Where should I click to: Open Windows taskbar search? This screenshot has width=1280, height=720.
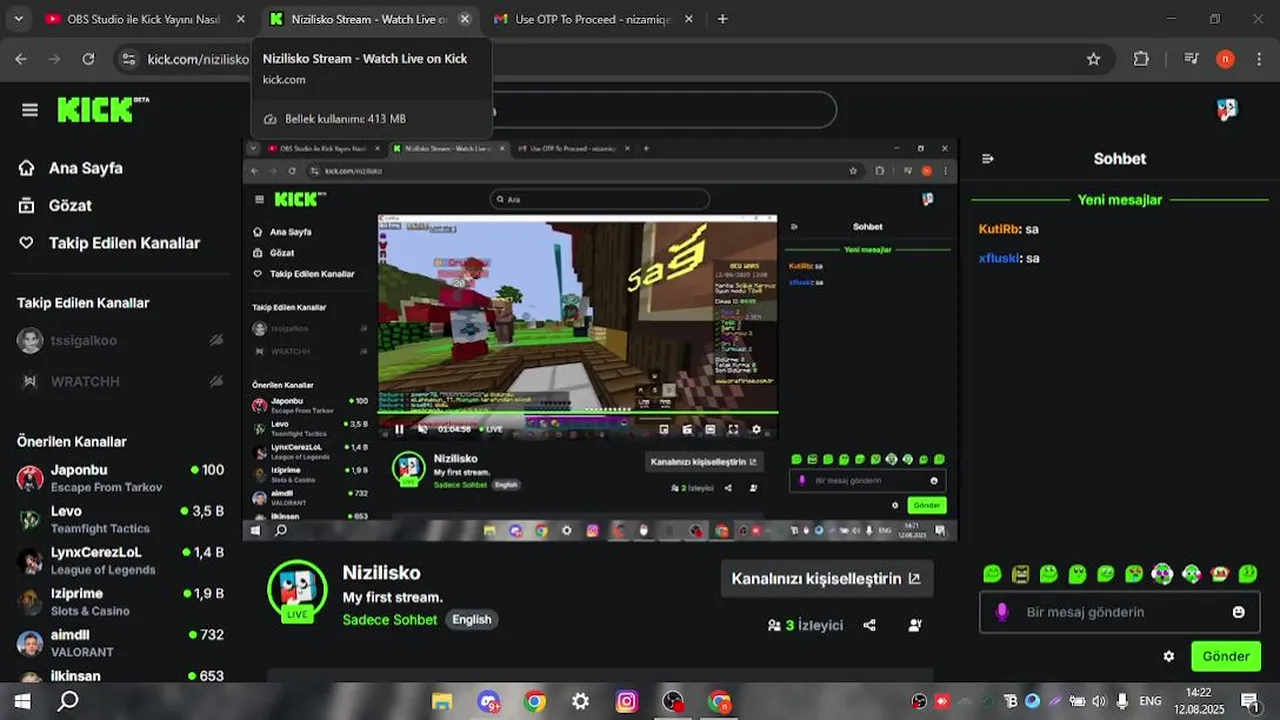pyautogui.click(x=68, y=702)
